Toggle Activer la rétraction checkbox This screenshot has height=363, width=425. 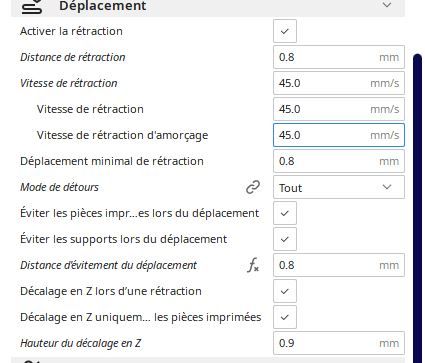(x=285, y=31)
